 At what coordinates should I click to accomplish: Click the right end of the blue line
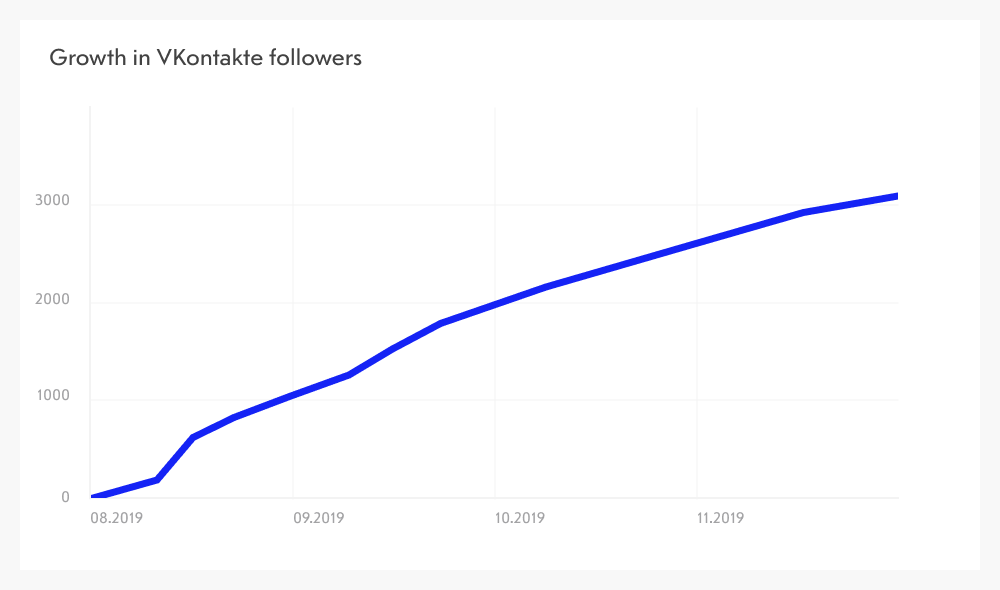[896, 196]
